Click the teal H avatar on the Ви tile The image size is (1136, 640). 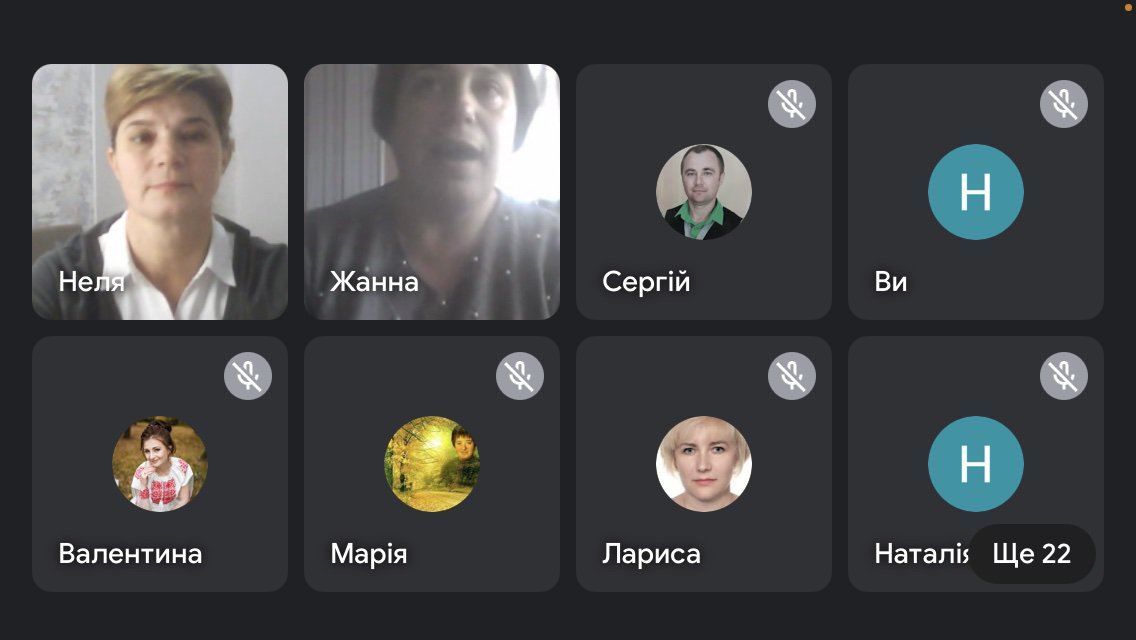click(x=976, y=191)
